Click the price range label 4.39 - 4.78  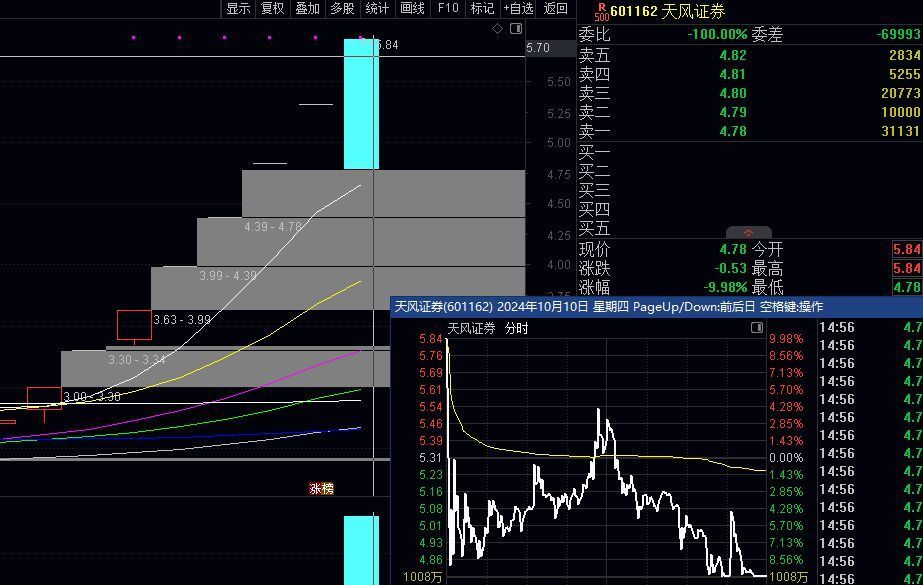(273, 227)
